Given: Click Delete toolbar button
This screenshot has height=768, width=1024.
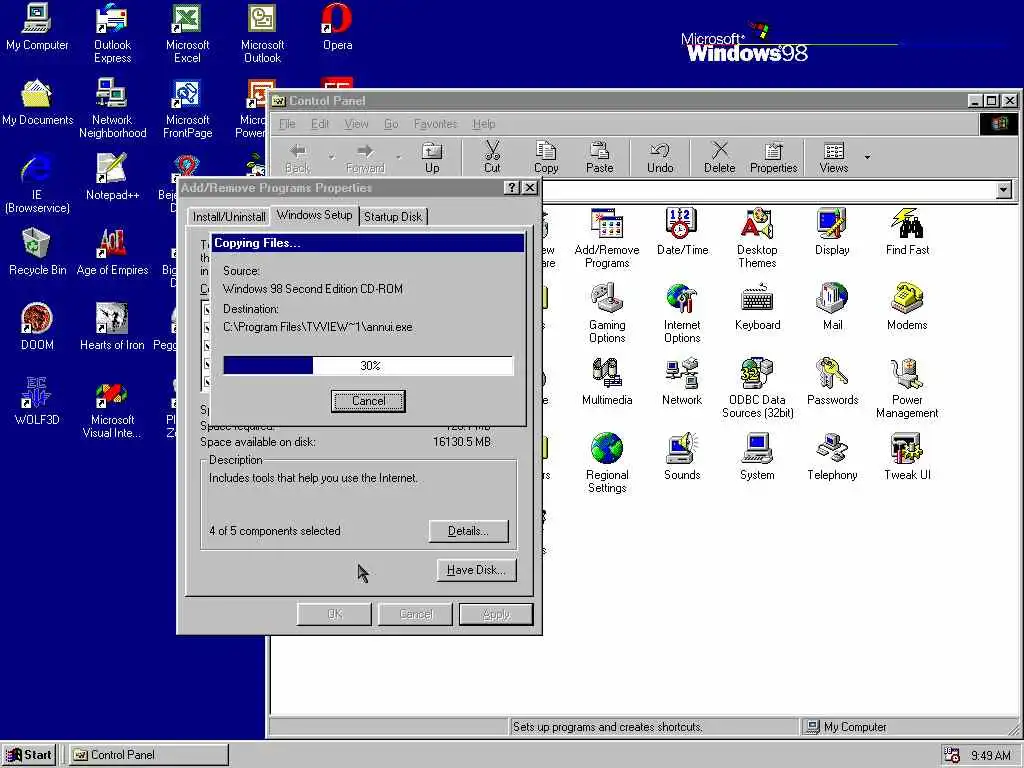Looking at the screenshot, I should pyautogui.click(x=719, y=157).
